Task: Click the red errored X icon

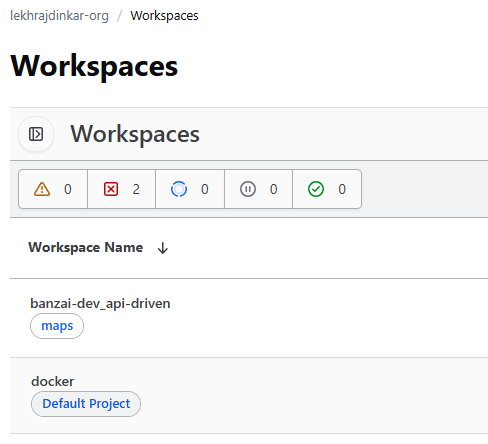Action: tap(111, 189)
